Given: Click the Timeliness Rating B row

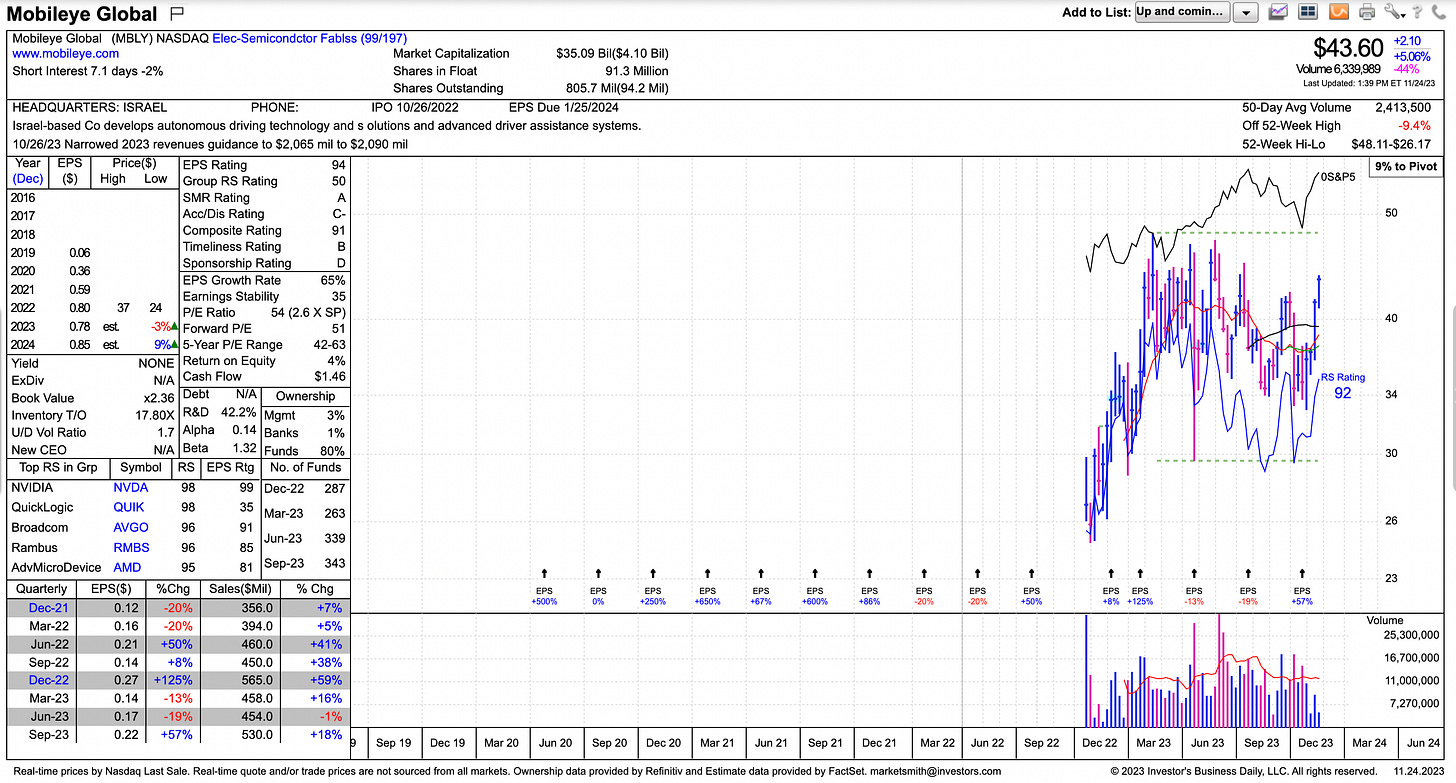Looking at the screenshot, I should [264, 246].
